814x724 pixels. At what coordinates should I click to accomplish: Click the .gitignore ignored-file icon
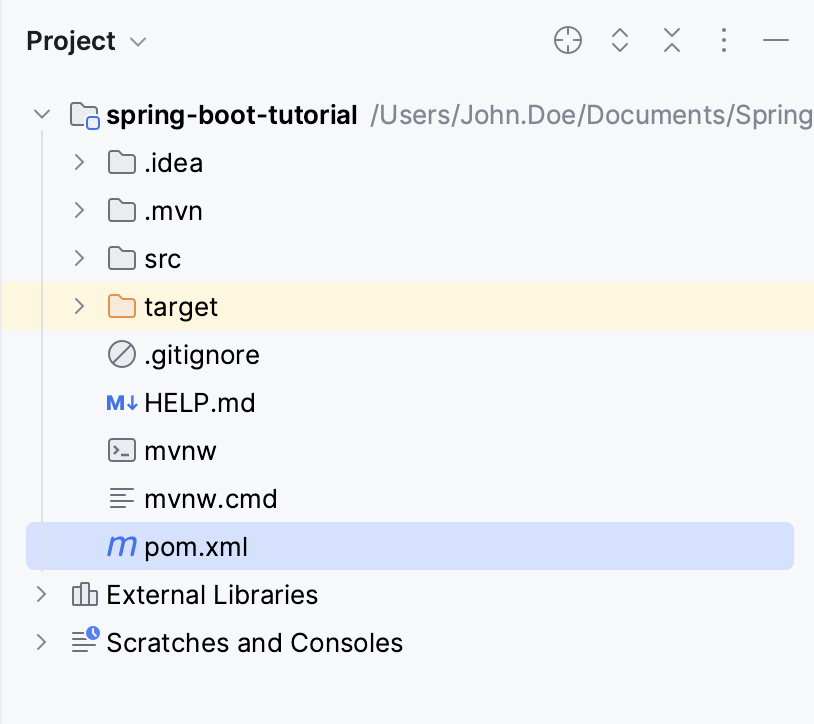tap(120, 354)
